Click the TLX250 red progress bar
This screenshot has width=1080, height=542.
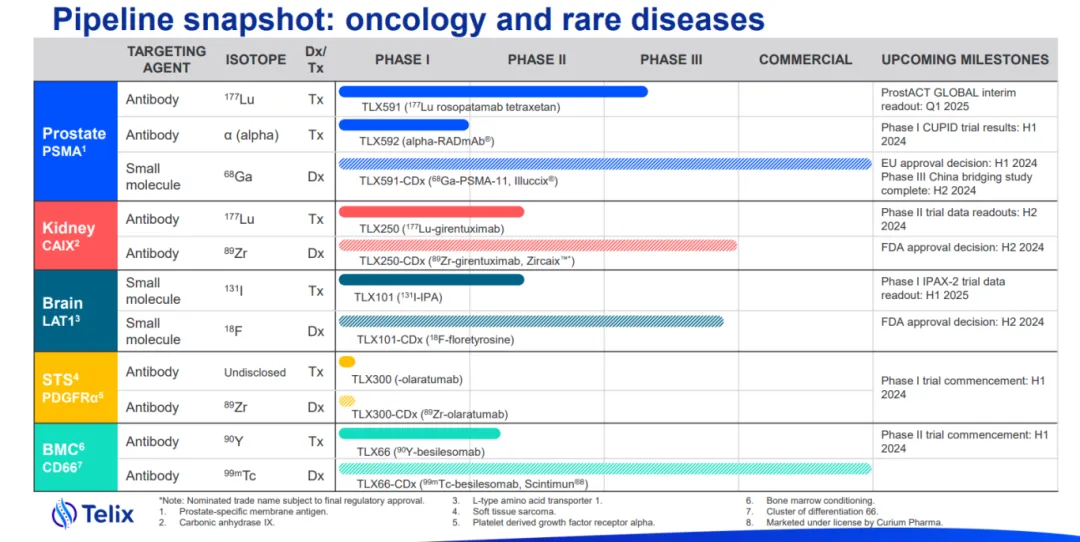click(431, 211)
